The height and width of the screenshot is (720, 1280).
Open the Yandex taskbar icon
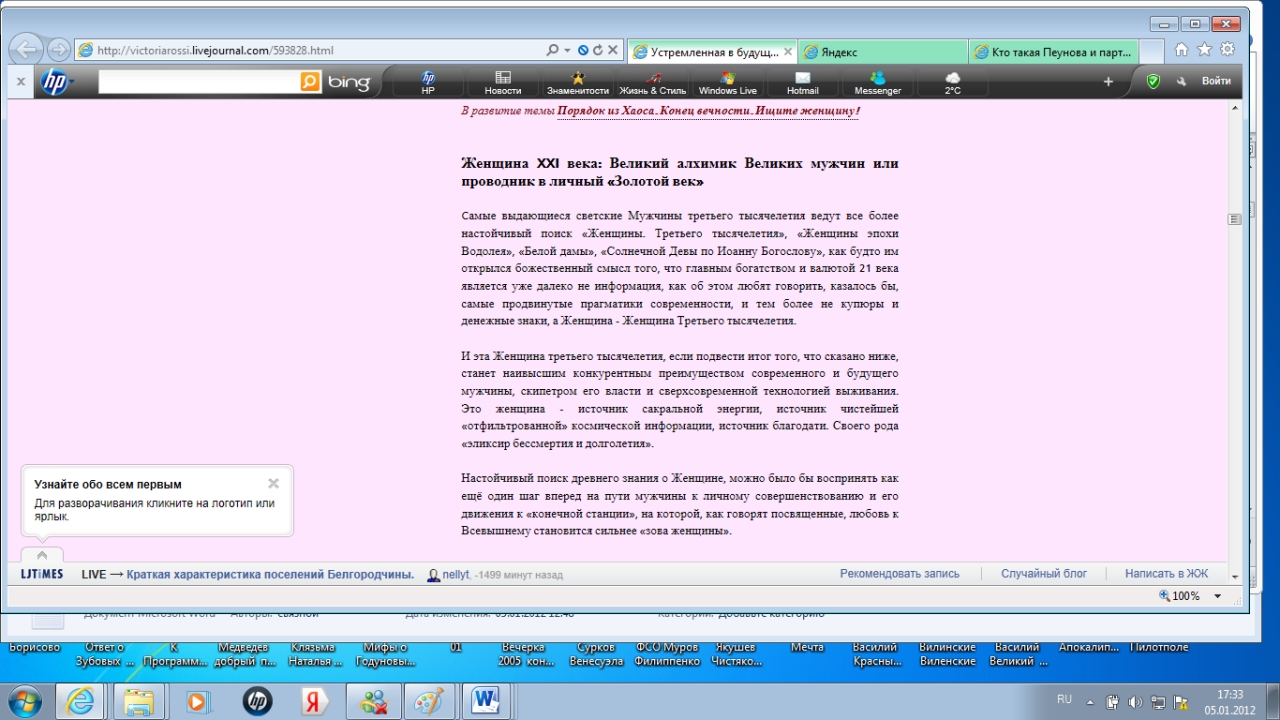point(316,701)
